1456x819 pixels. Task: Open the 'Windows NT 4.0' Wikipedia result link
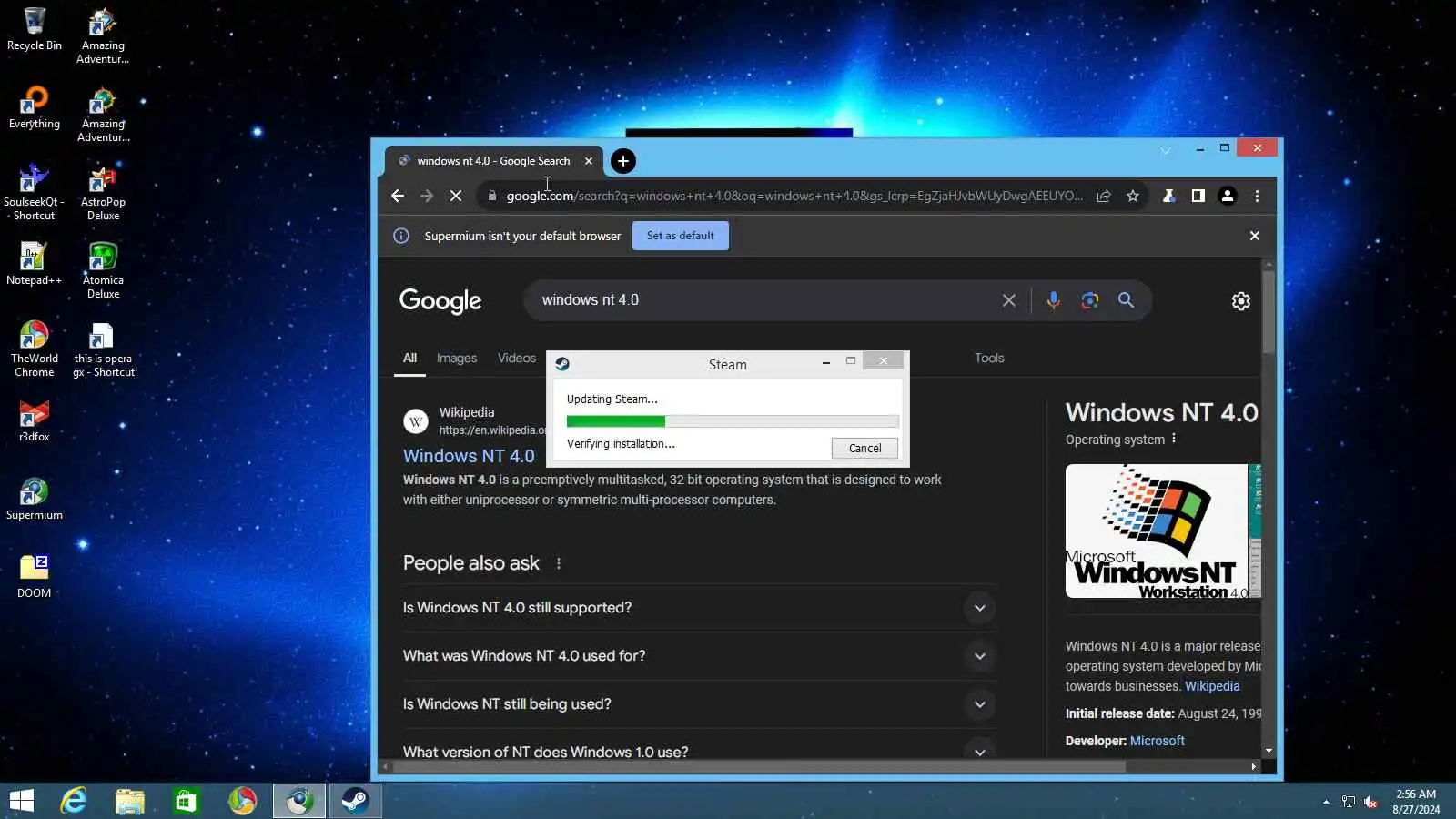(x=469, y=456)
